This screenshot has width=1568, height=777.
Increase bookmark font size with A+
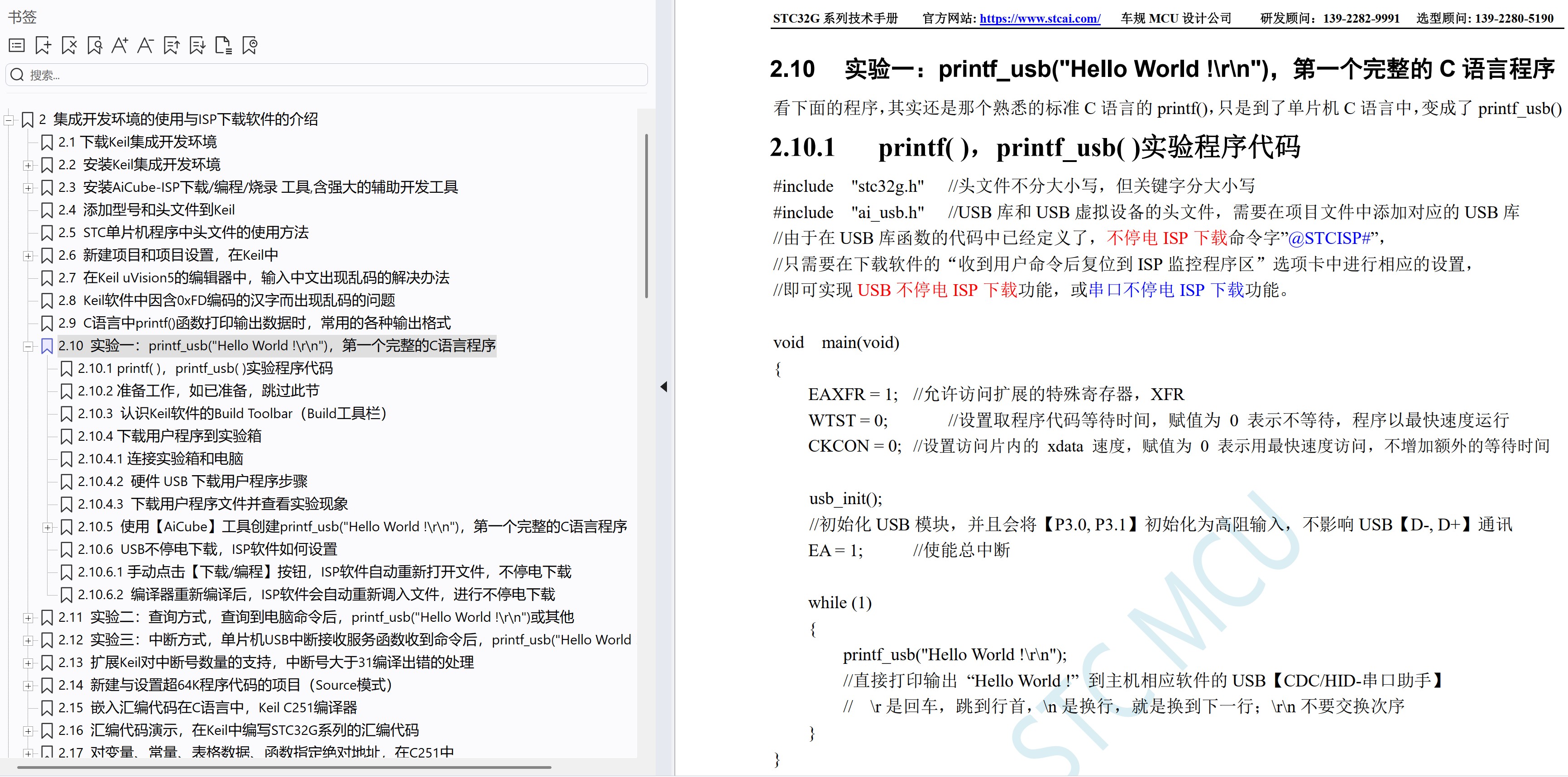click(120, 45)
